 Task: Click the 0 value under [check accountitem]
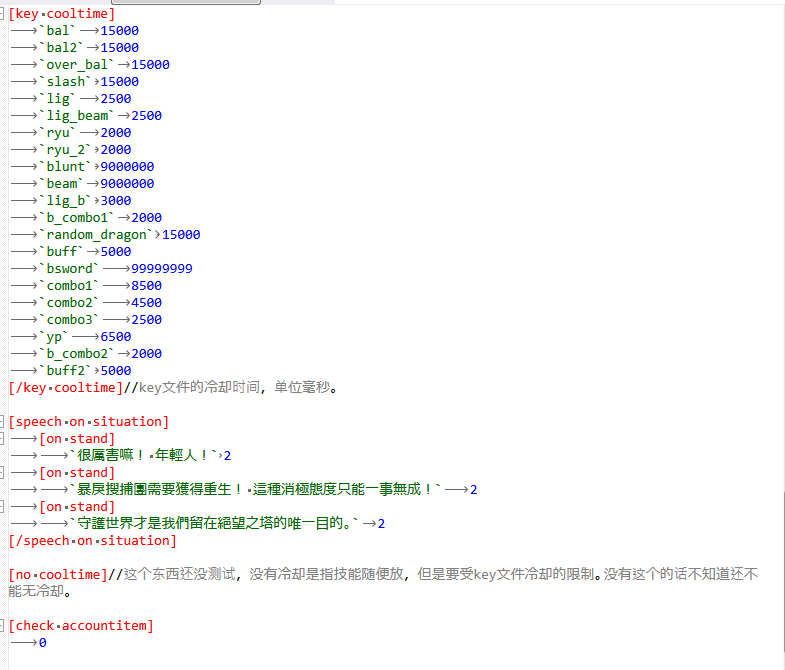coord(42,643)
